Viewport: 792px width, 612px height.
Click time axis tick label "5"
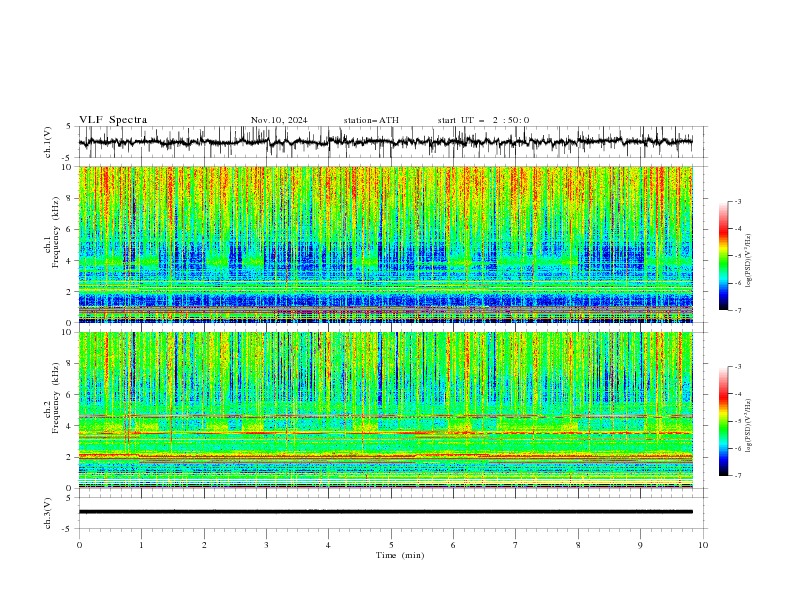coord(391,545)
